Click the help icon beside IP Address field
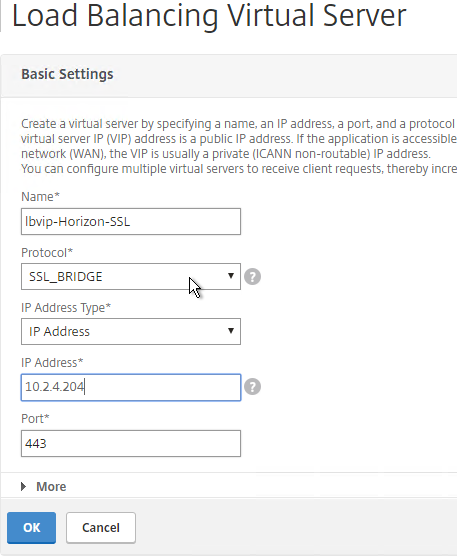This screenshot has width=457, height=556. [252, 387]
